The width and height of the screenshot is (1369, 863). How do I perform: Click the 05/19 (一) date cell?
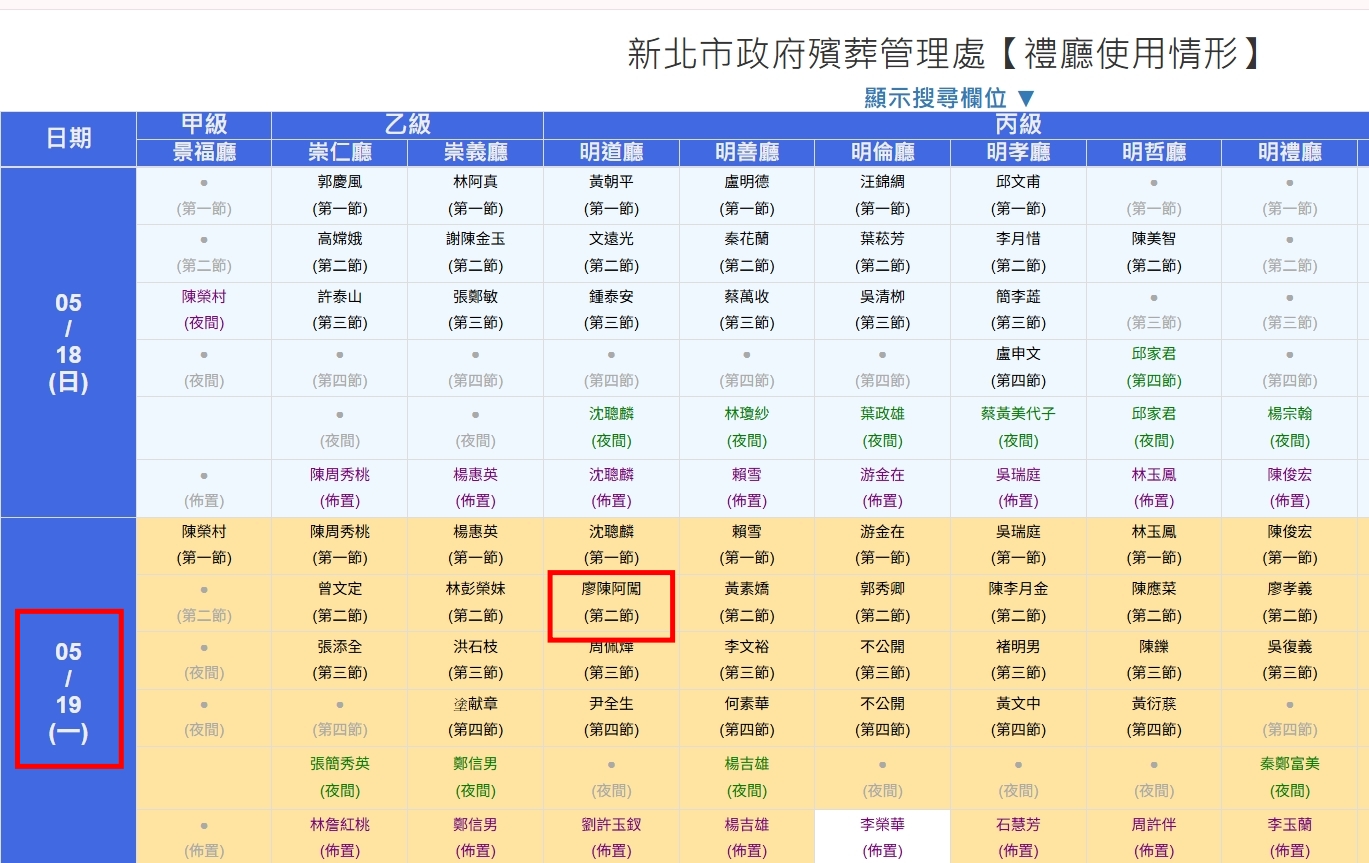(x=68, y=691)
